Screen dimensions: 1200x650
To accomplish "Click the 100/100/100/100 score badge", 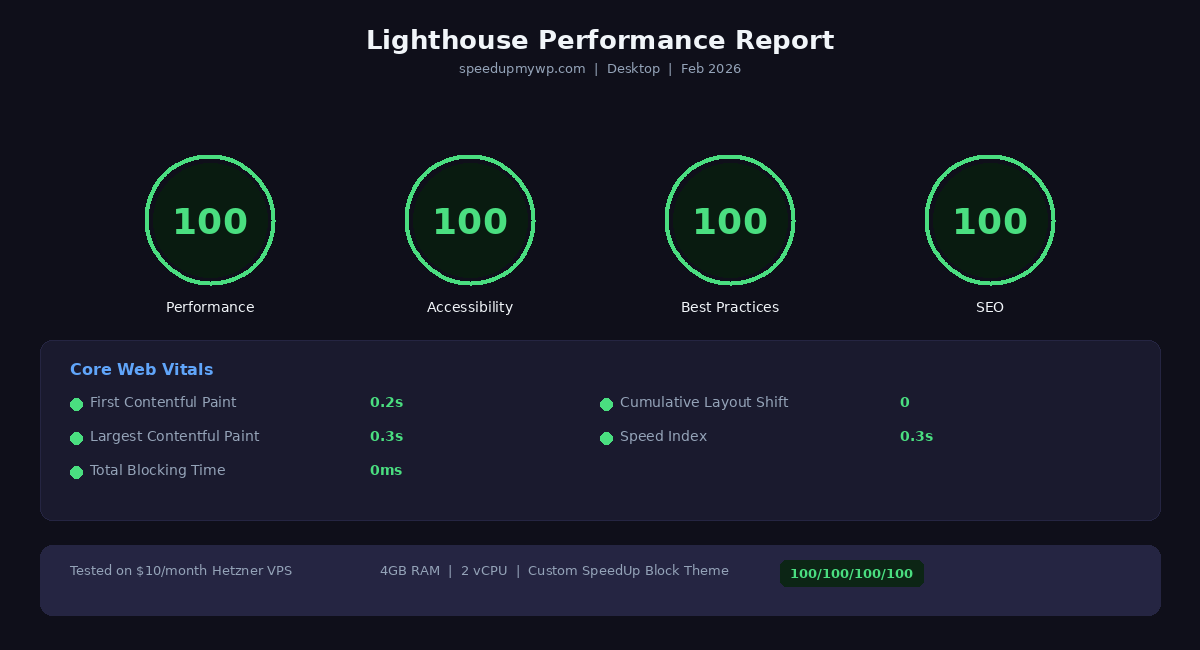I will (851, 573).
